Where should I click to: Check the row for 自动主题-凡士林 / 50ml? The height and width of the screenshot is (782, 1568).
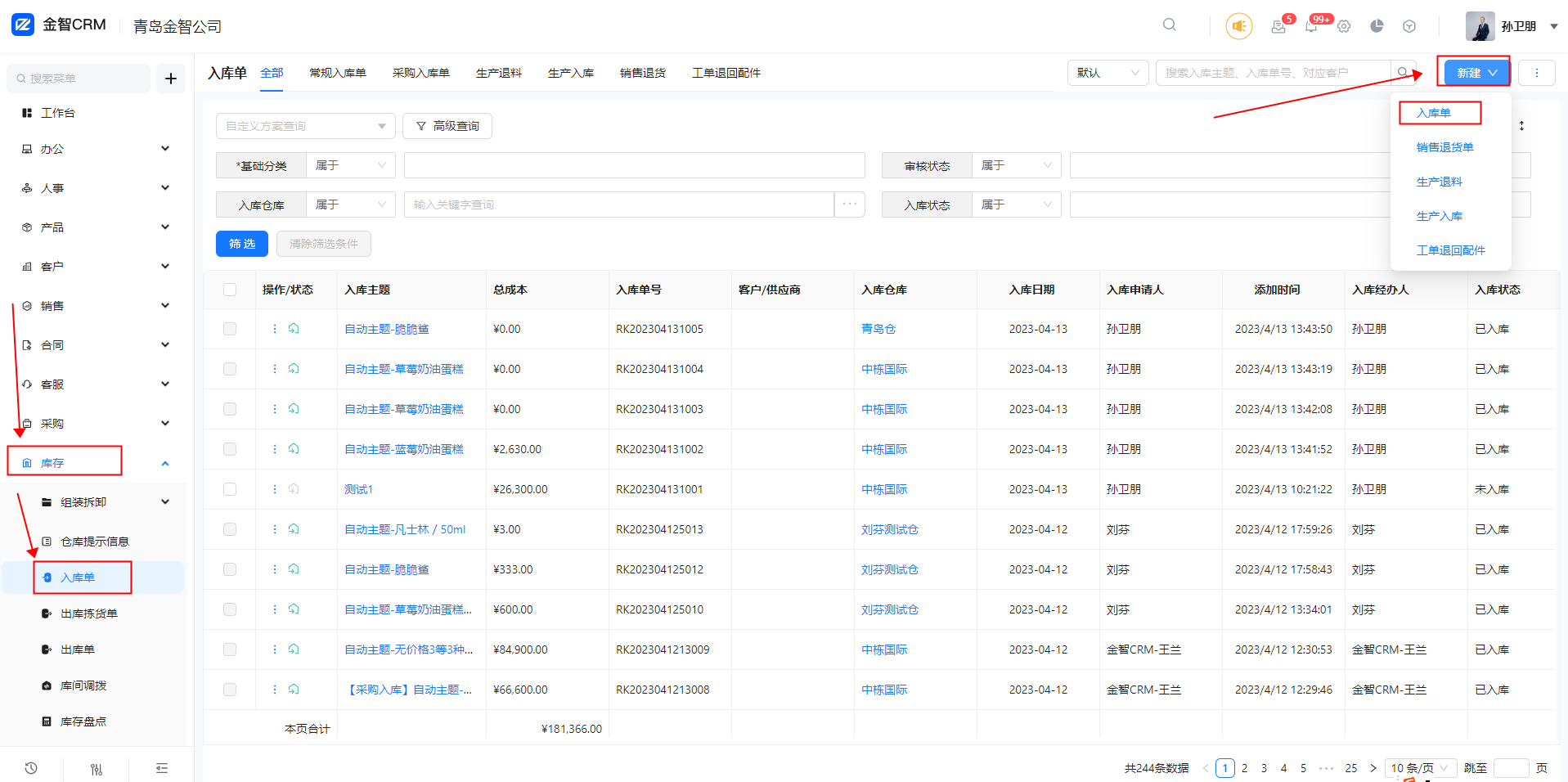[230, 529]
